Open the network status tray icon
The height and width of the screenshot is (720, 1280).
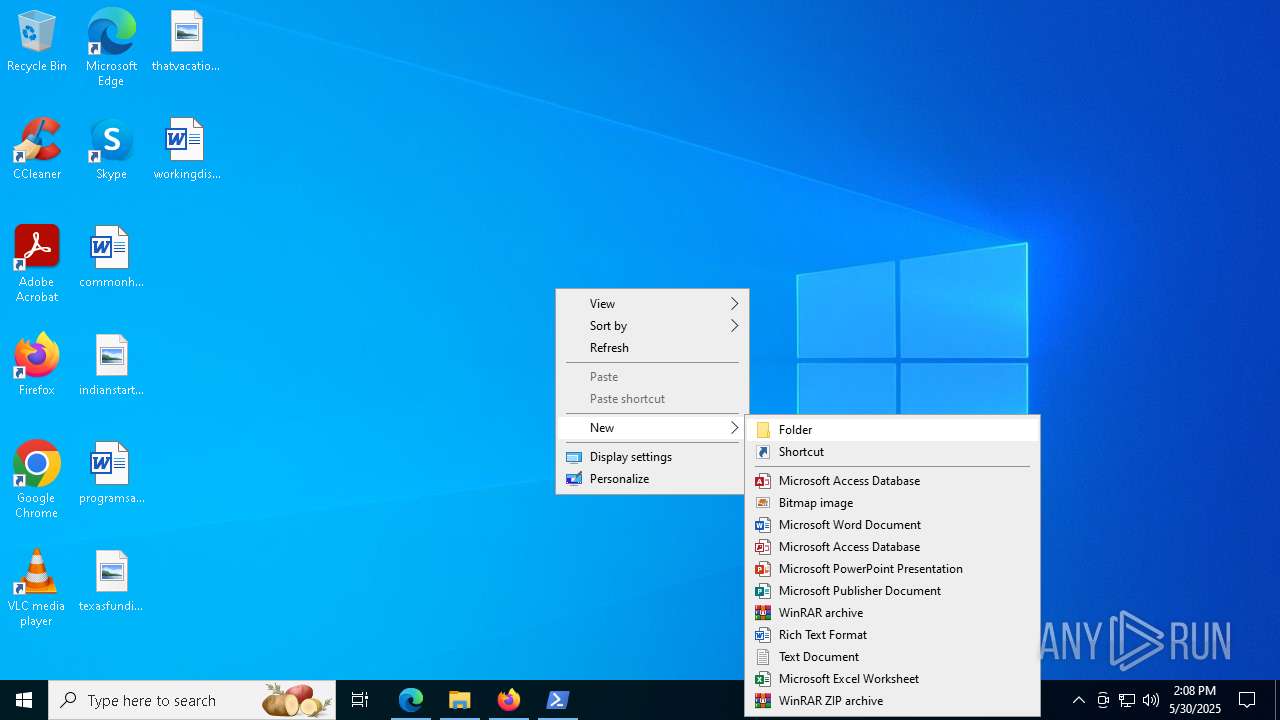pyautogui.click(x=1127, y=700)
